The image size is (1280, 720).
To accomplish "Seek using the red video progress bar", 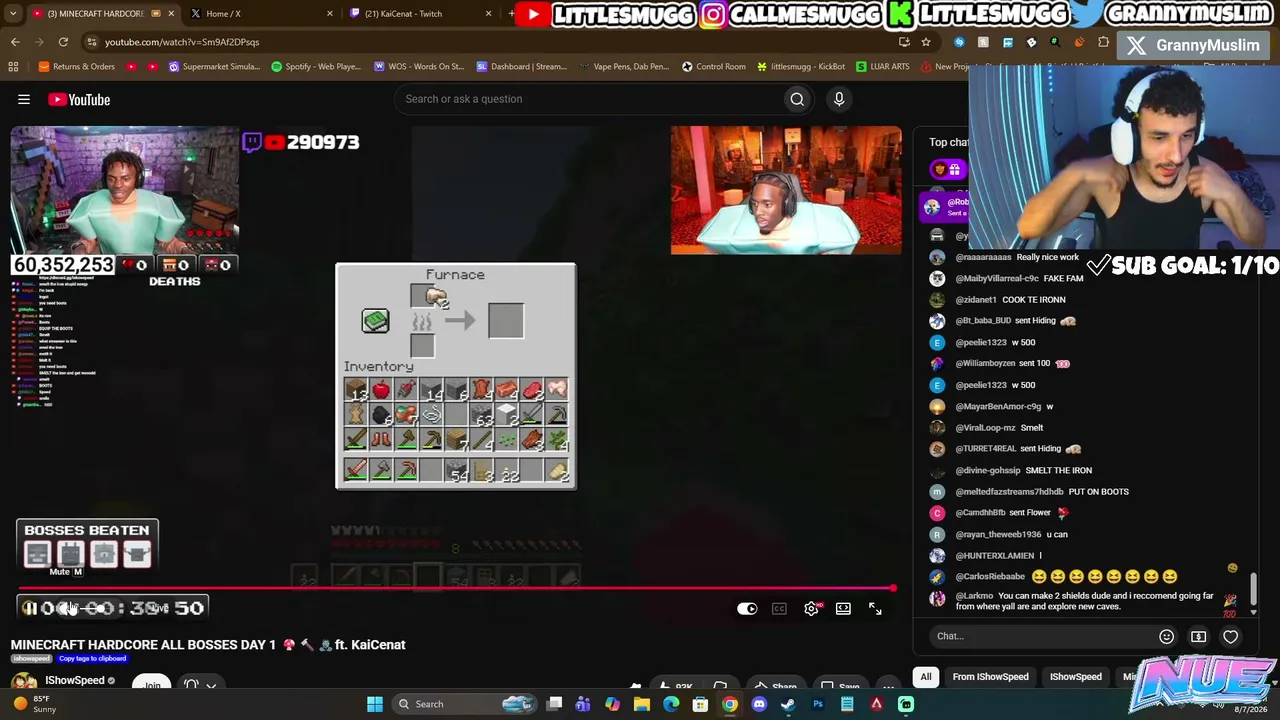I will click(x=457, y=589).
